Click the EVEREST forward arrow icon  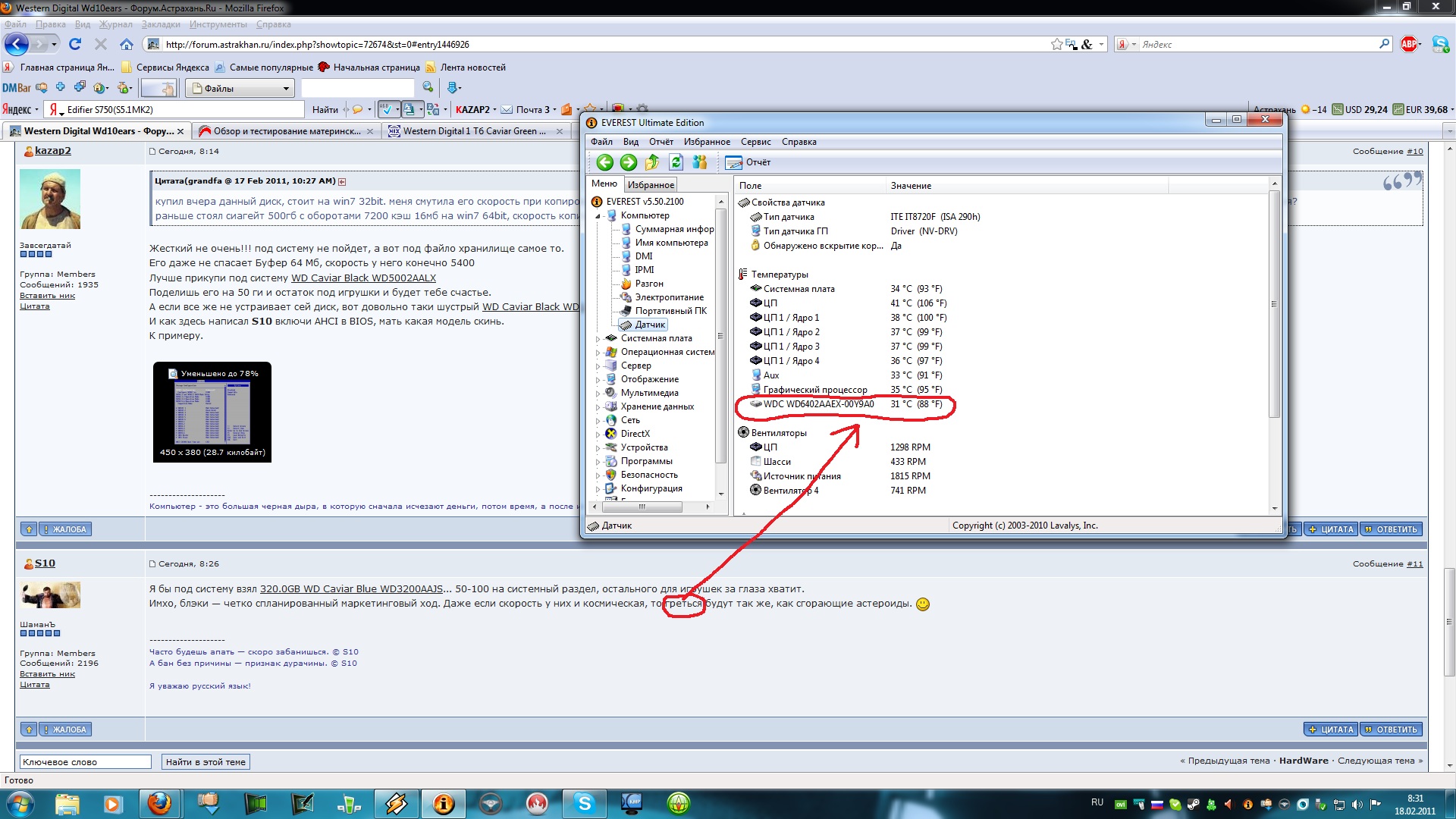click(x=629, y=162)
